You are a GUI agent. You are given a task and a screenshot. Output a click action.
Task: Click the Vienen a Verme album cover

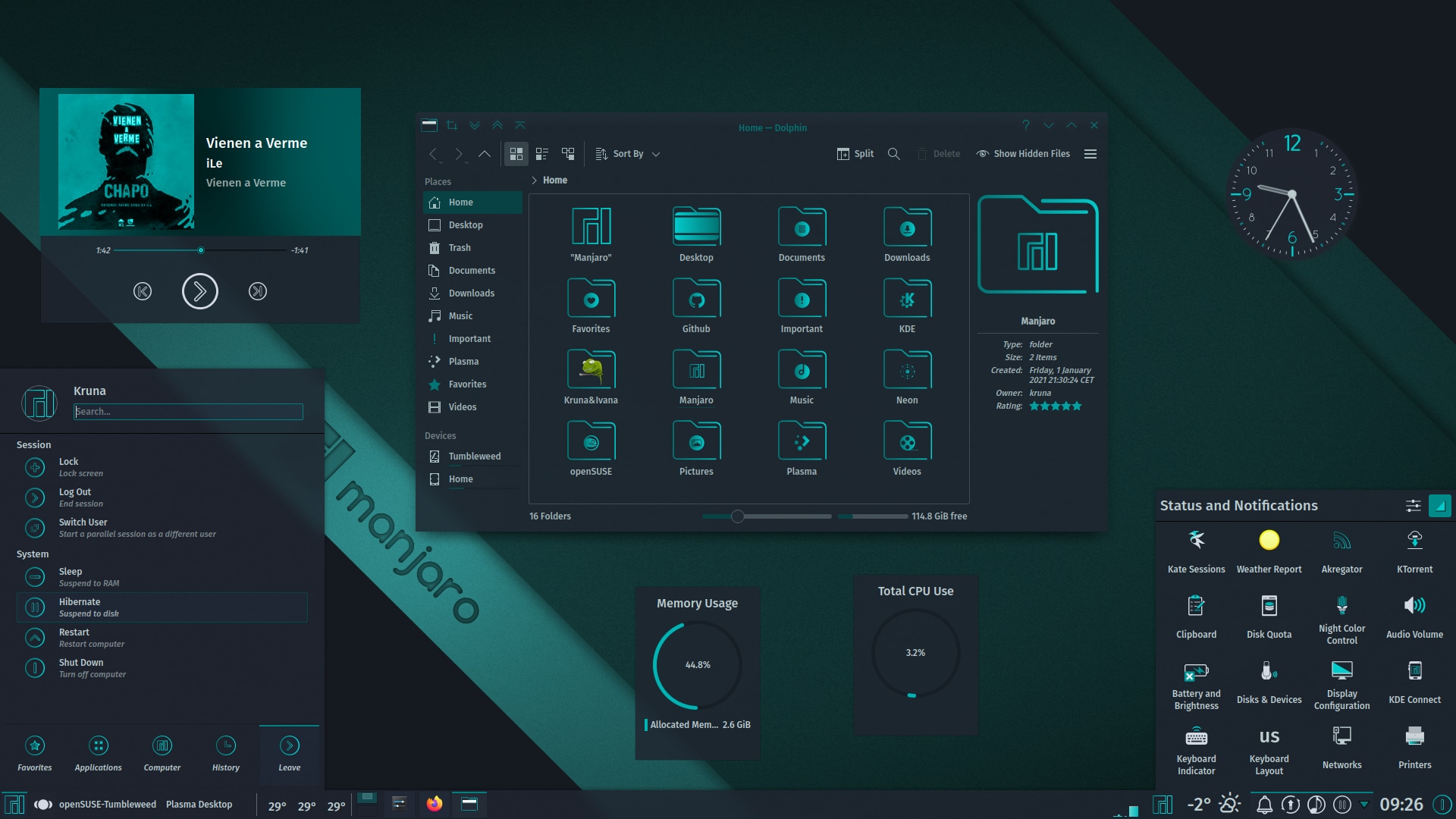126,162
